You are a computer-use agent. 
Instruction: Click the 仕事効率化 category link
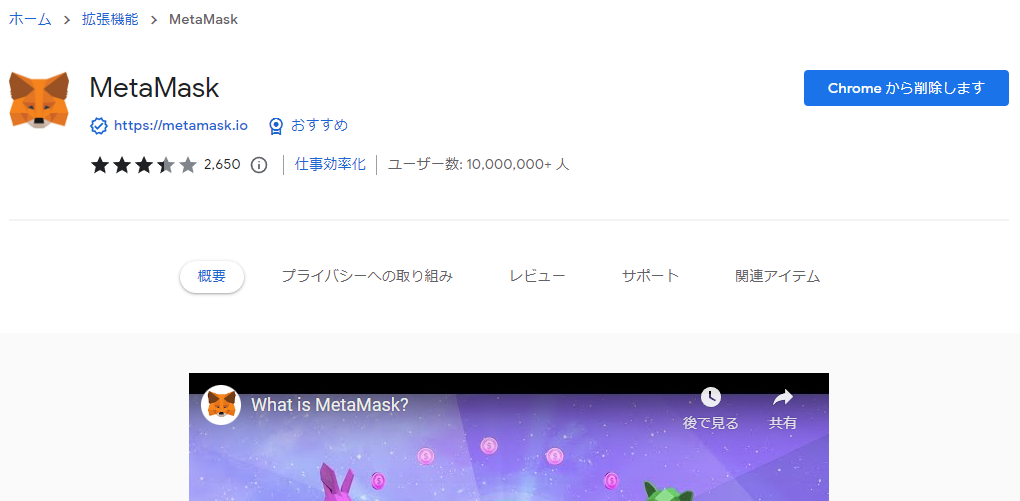pos(330,164)
